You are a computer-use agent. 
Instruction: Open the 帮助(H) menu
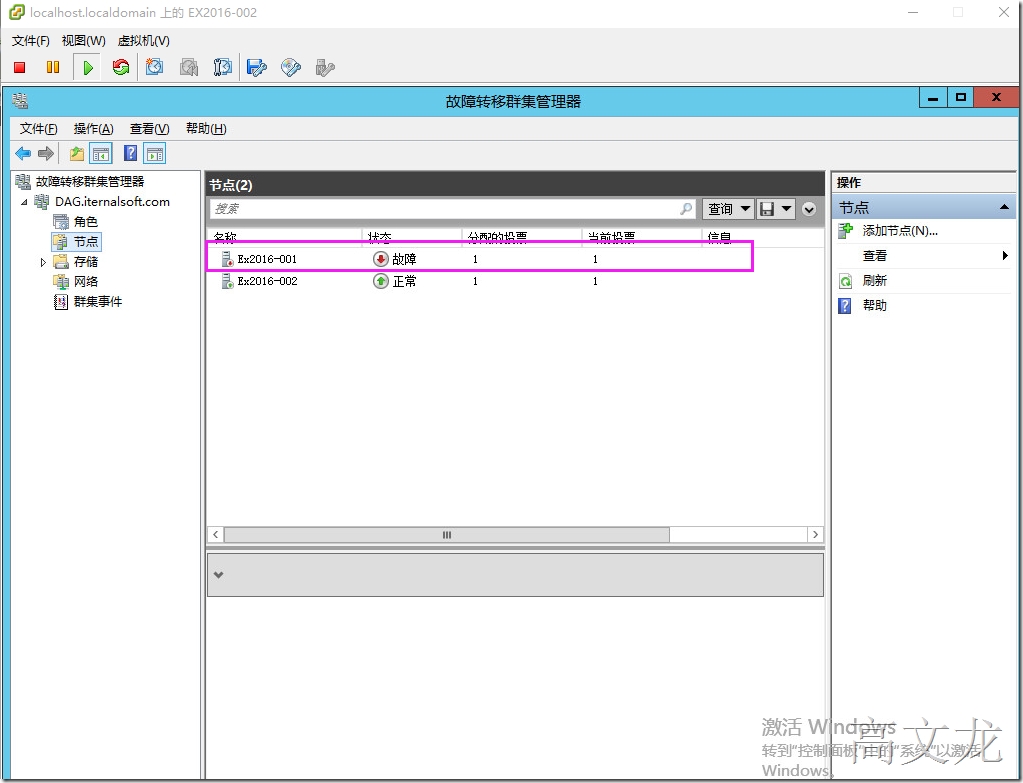pos(206,129)
